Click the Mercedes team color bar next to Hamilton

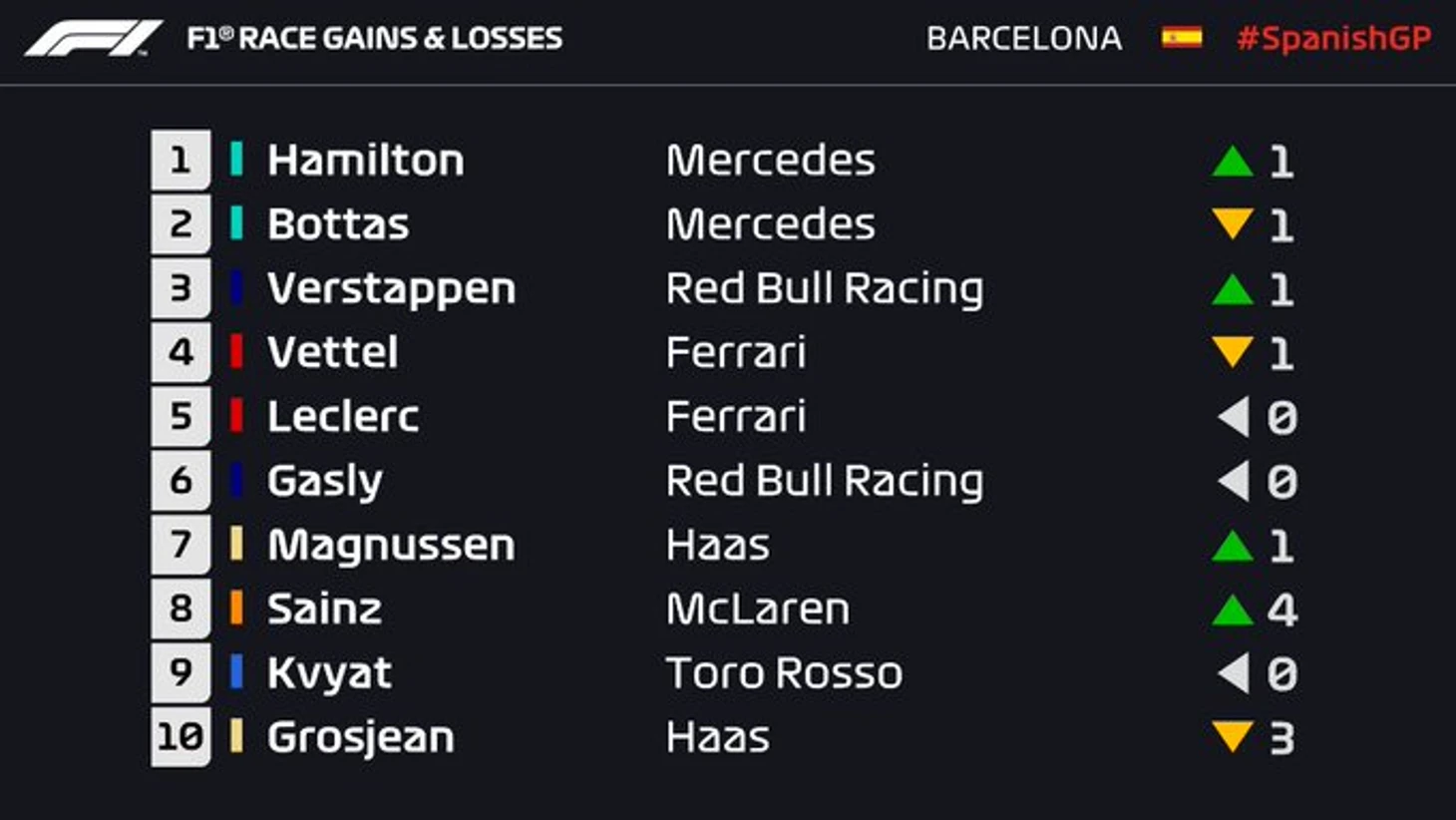pos(236,160)
